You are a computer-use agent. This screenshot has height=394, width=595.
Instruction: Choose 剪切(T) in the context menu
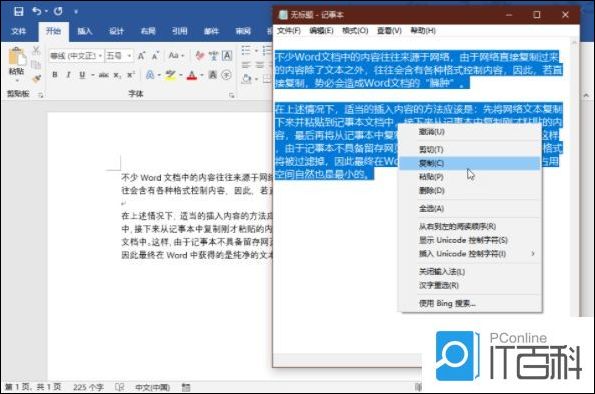tap(471, 150)
